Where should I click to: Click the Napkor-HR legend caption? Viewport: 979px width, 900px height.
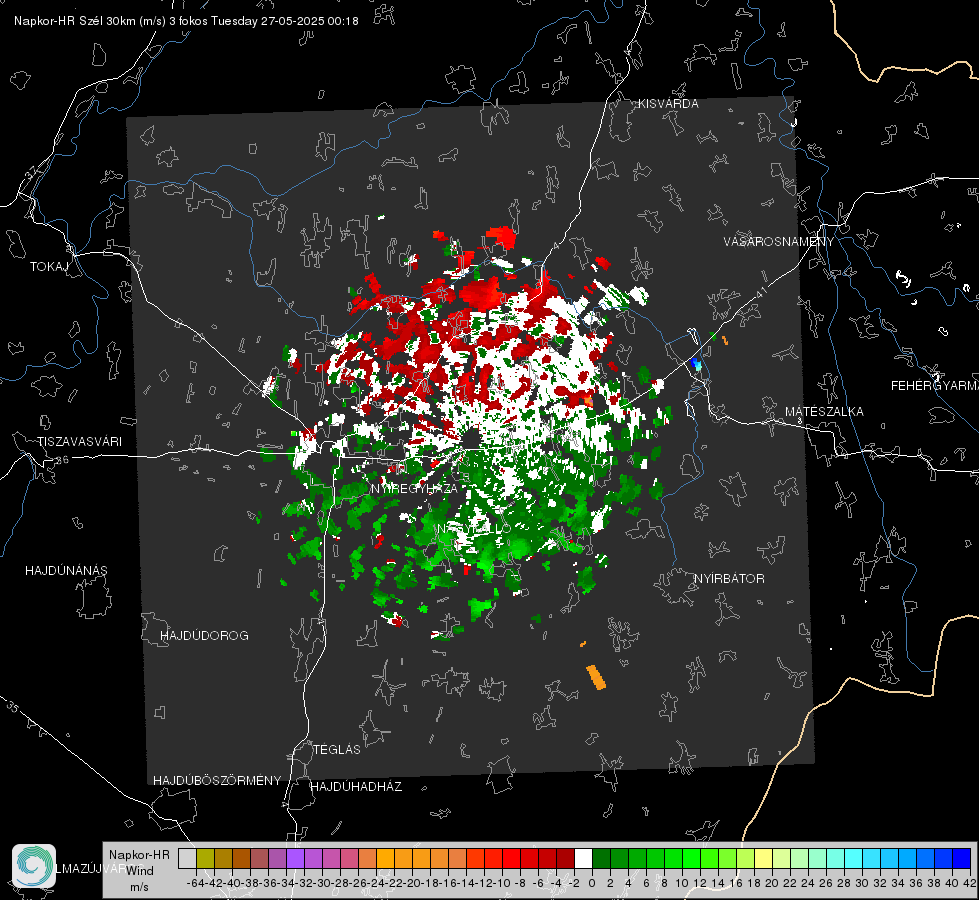pyautogui.click(x=139, y=855)
